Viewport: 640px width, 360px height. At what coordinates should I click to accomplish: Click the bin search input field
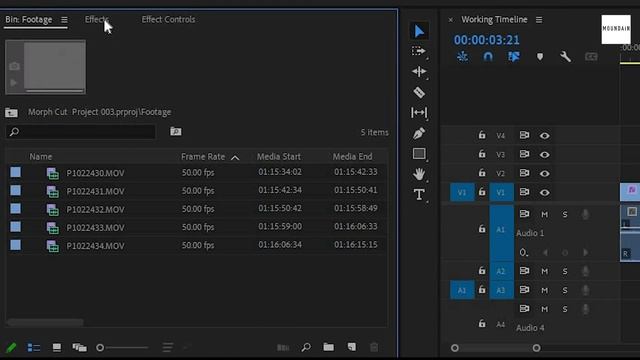[x=80, y=132]
